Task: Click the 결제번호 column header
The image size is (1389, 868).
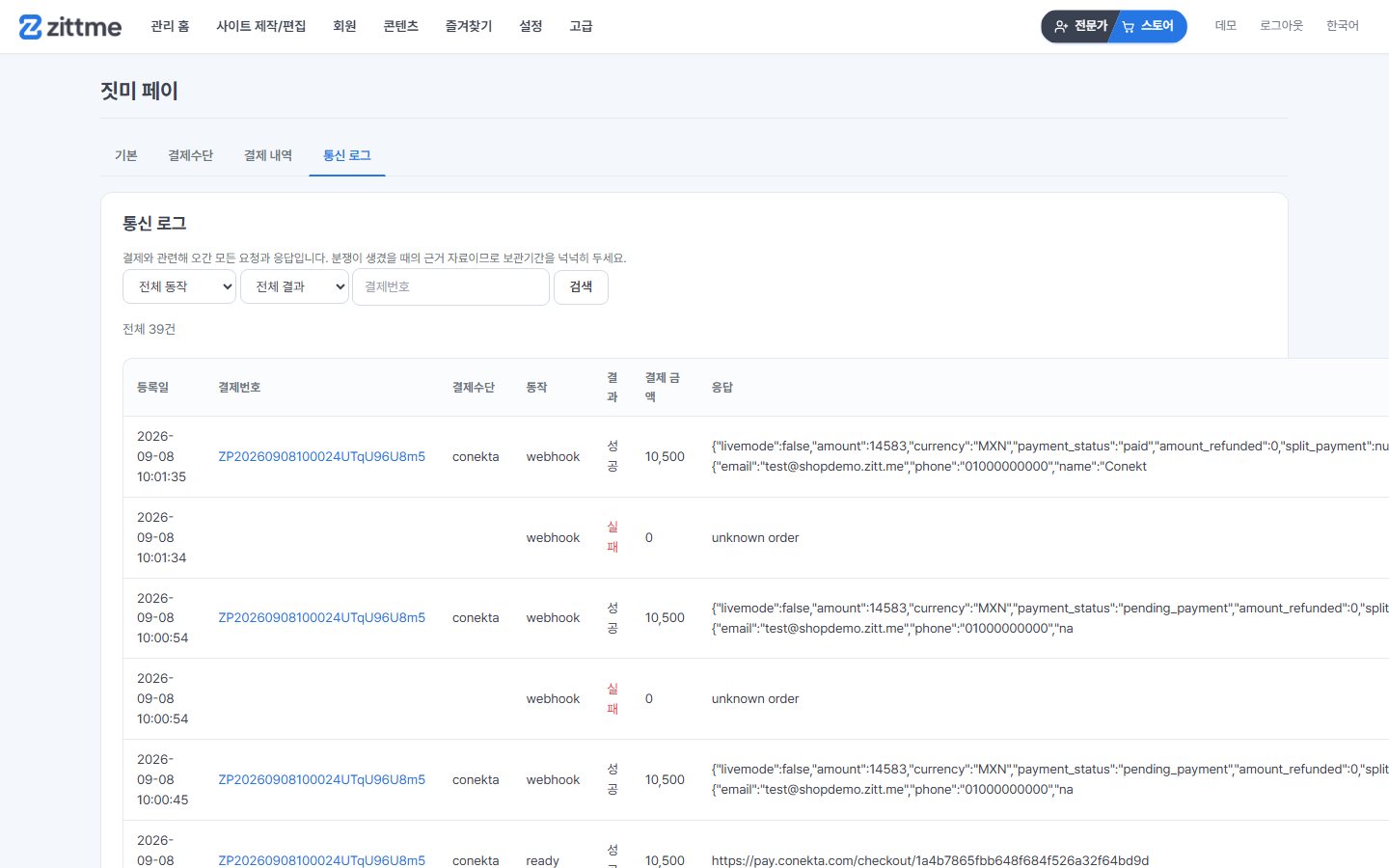Action: click(x=239, y=387)
